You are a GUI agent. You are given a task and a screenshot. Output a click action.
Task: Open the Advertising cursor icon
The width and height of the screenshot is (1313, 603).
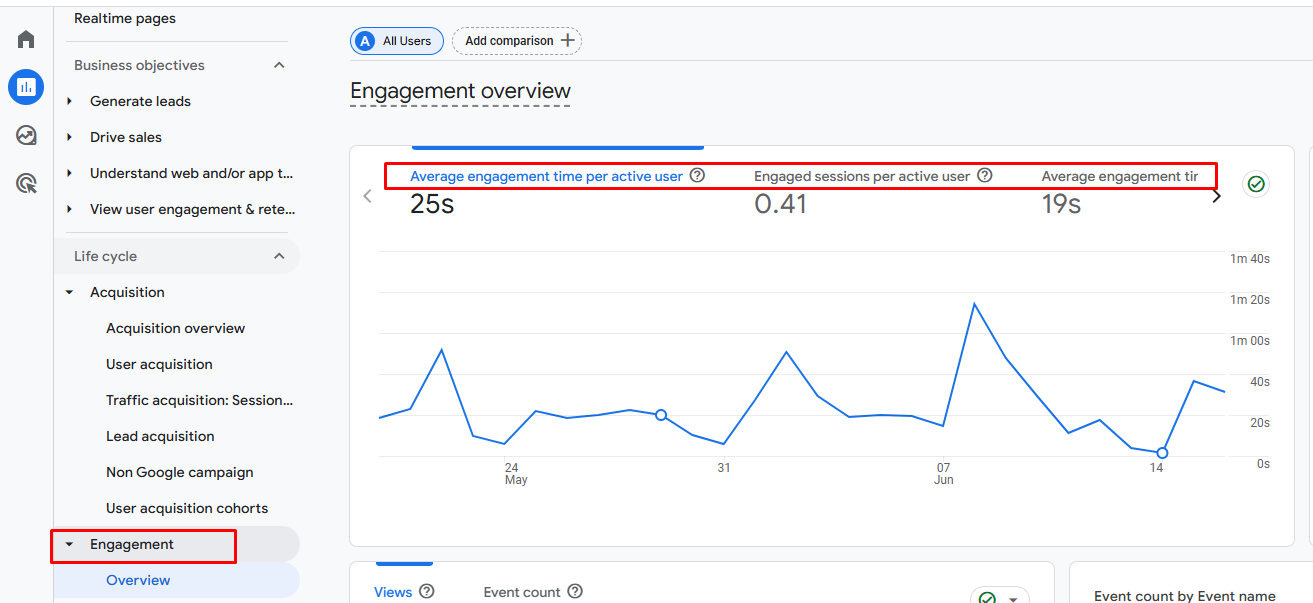pyautogui.click(x=26, y=183)
